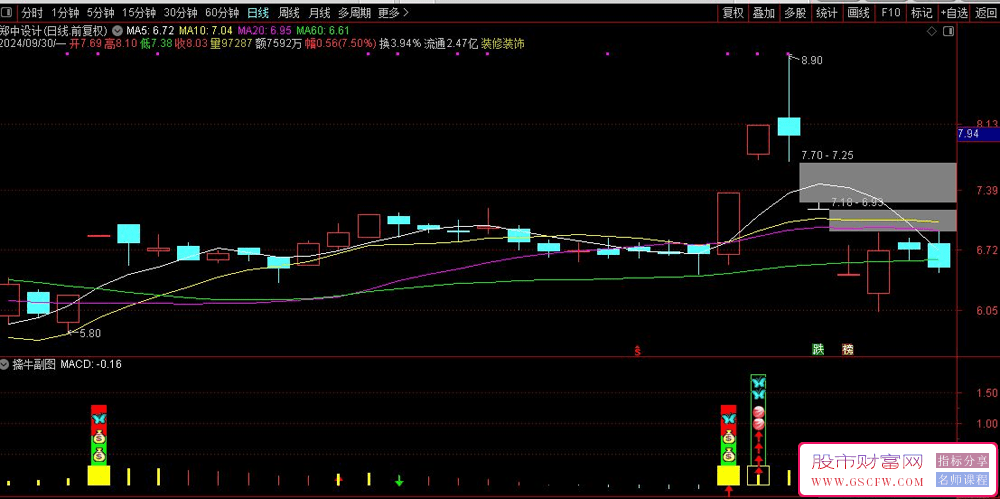Image resolution: width=1000 pixels, height=499 pixels.
Task: Open the dropdown chevron beside 郑中设计 title
Action: 117,30
